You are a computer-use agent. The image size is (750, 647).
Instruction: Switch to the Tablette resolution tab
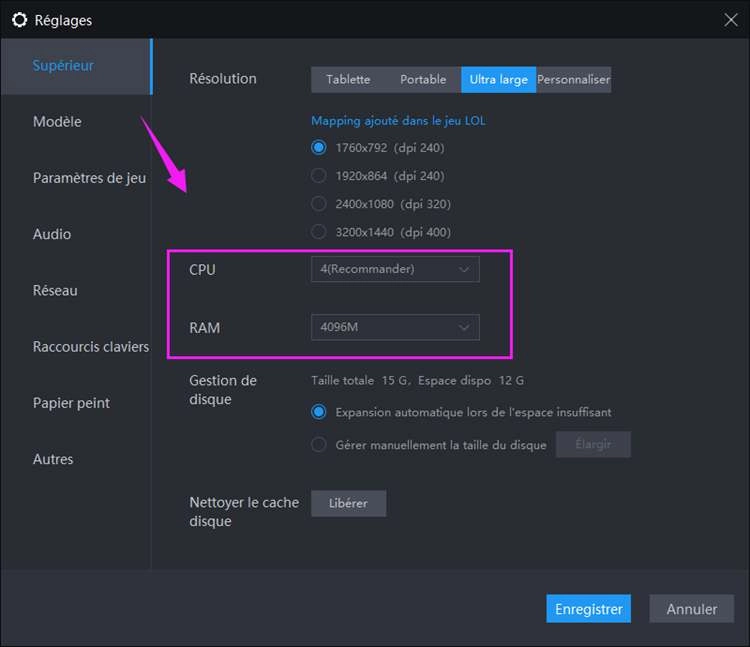click(348, 80)
